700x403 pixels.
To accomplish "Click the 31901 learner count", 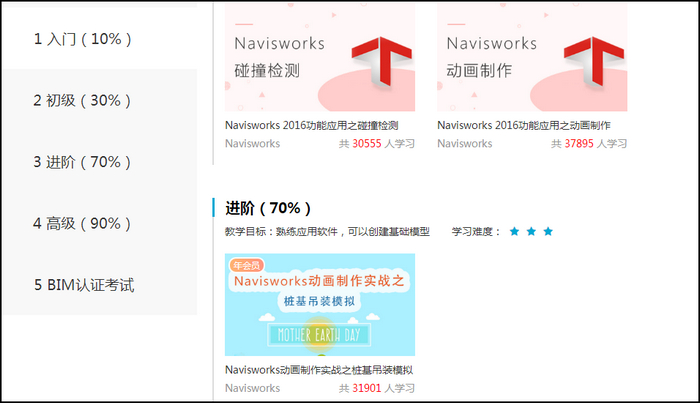I will 367,388.
